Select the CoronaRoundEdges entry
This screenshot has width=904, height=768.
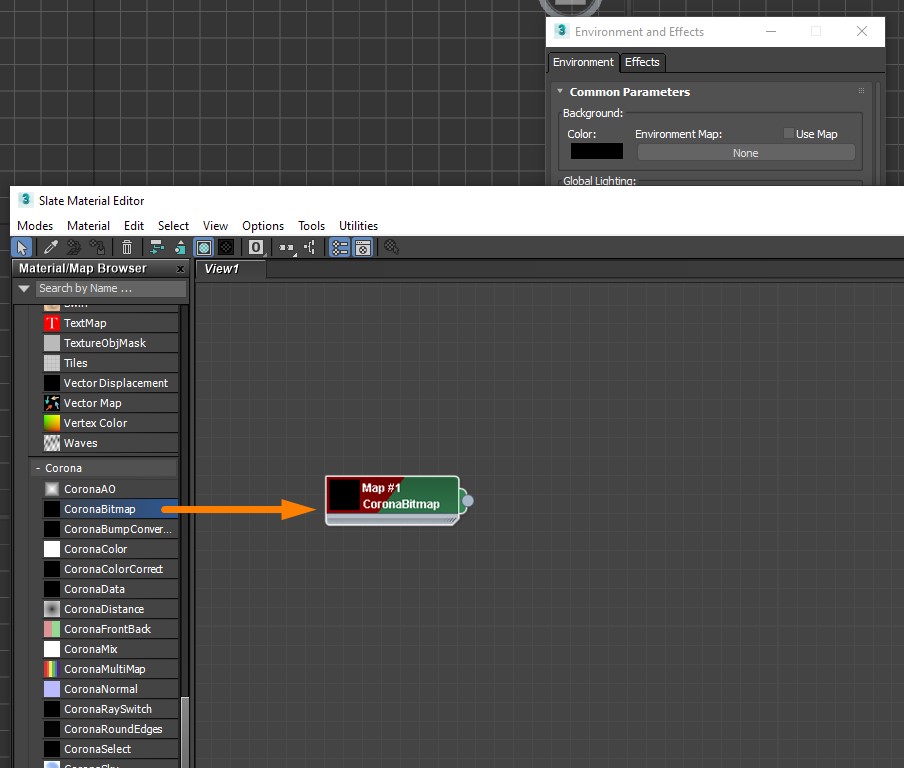[110, 729]
